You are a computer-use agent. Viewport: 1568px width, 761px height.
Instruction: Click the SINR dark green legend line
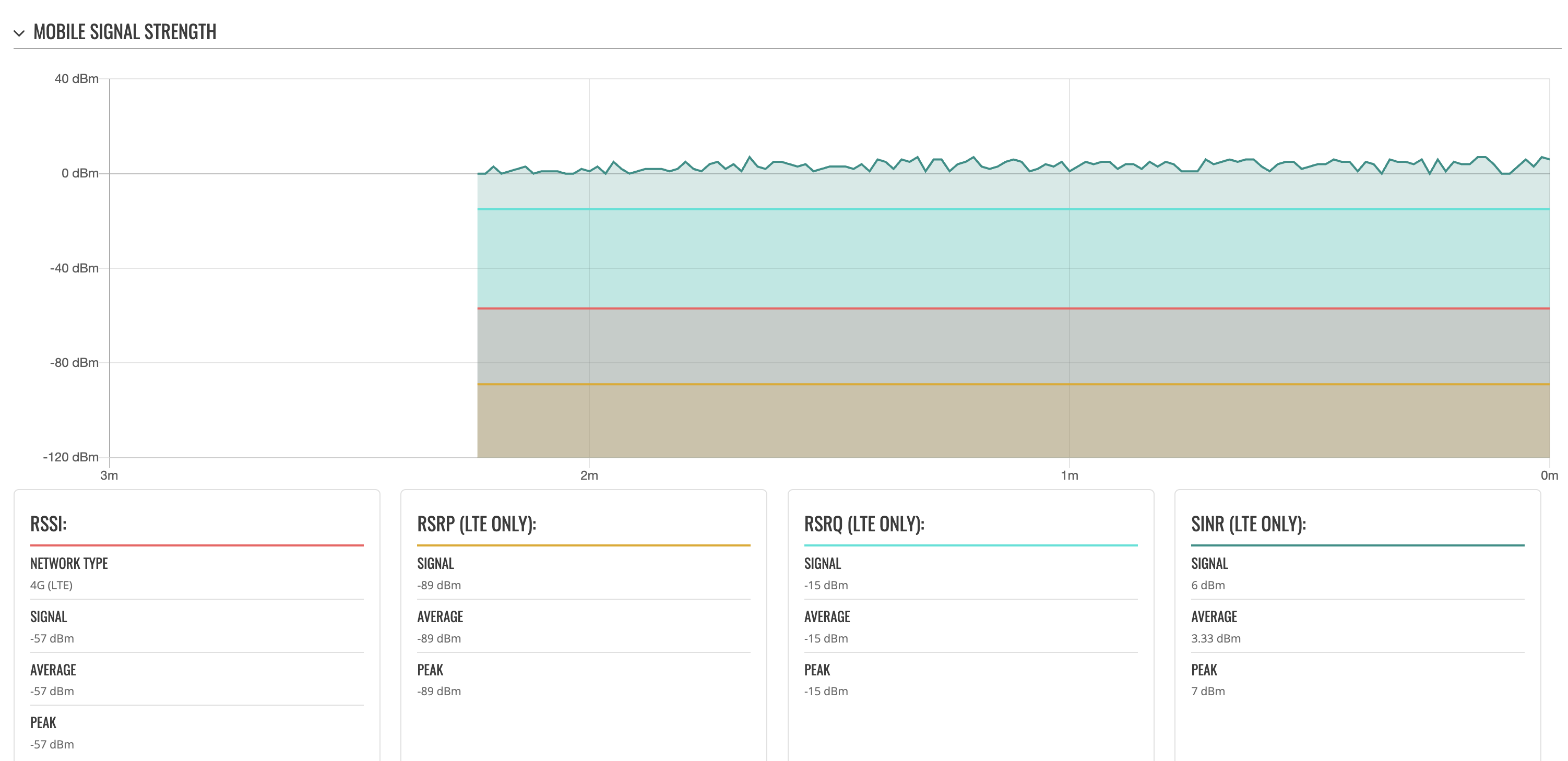(x=1358, y=545)
